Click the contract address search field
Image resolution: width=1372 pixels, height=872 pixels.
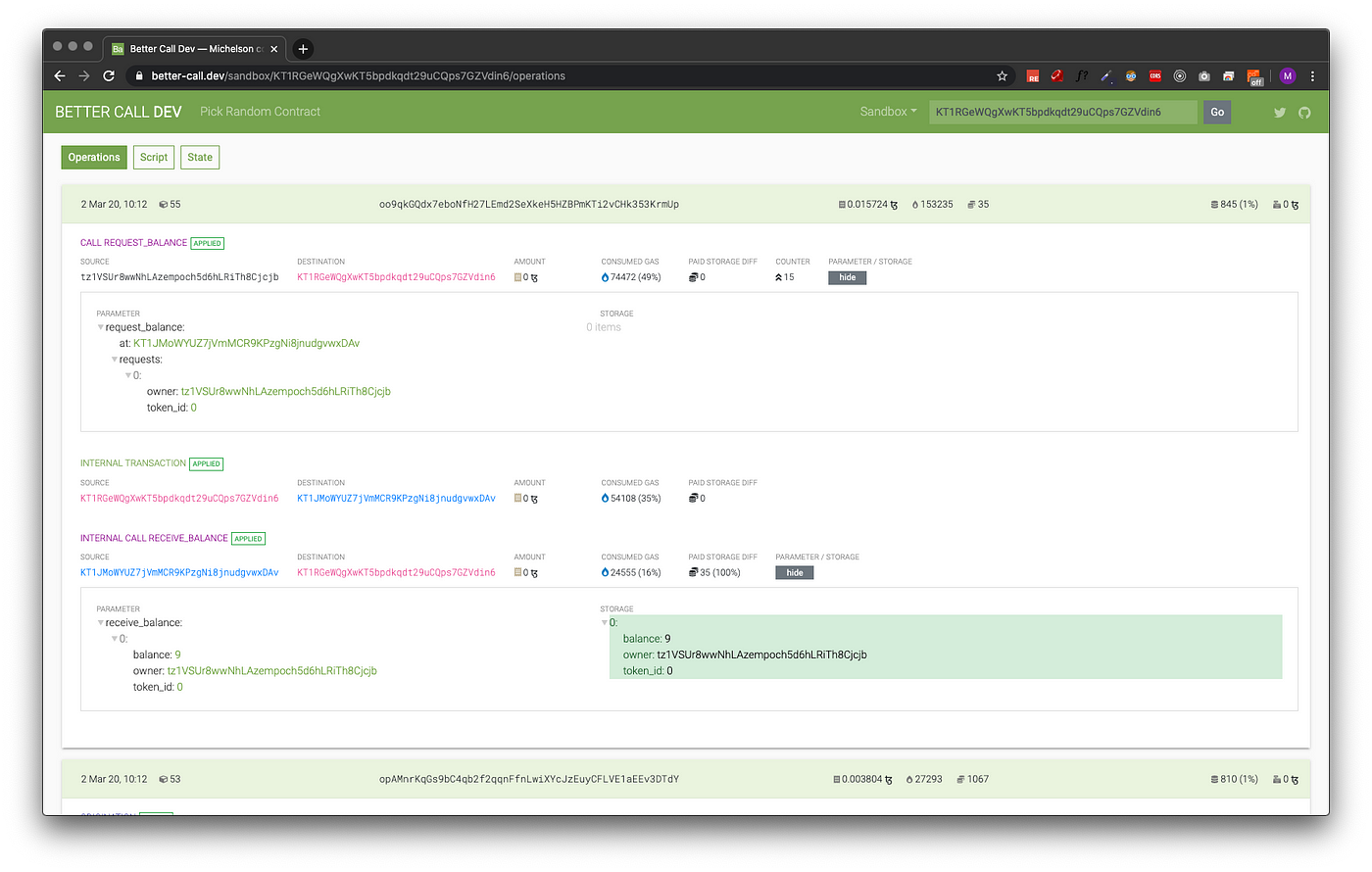[x=1062, y=112]
